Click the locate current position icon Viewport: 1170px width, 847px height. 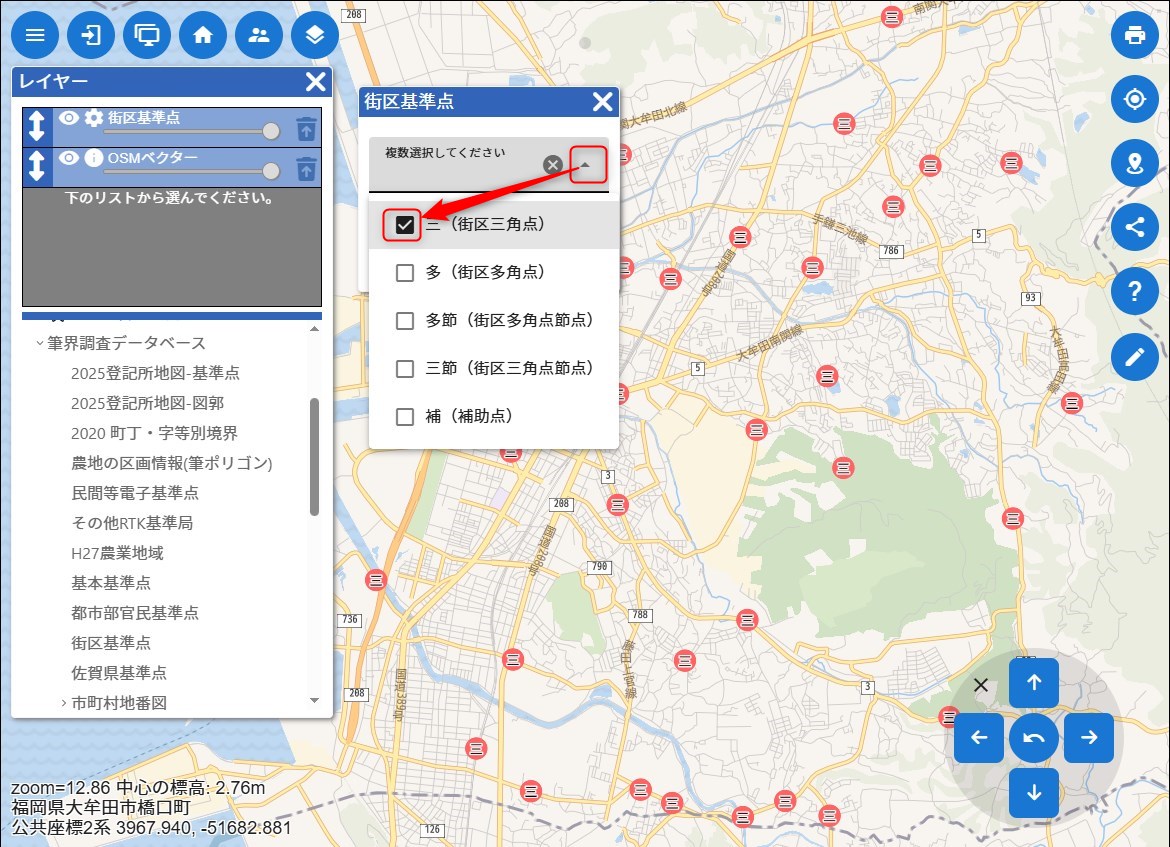coord(1134,100)
